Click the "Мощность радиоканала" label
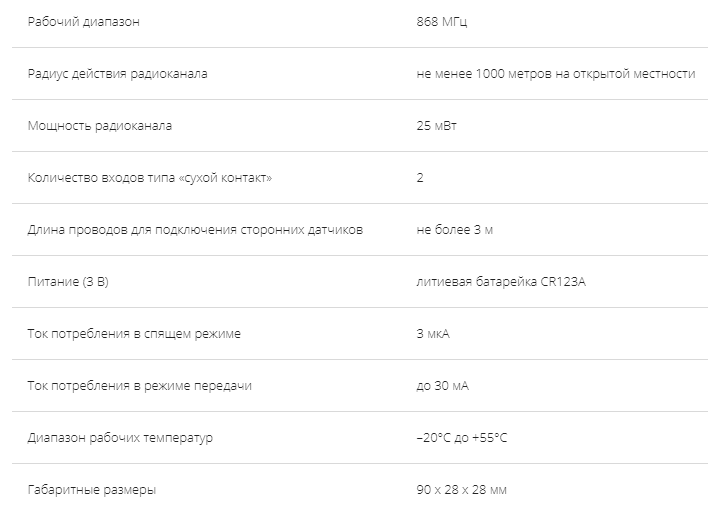Image resolution: width=708 pixels, height=513 pixels. pos(100,126)
